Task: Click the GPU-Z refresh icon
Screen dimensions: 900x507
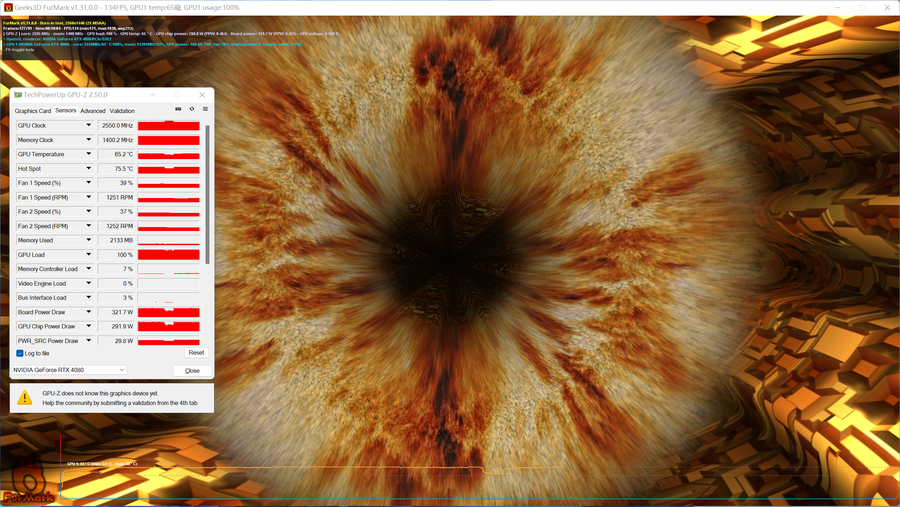Action: tap(192, 110)
